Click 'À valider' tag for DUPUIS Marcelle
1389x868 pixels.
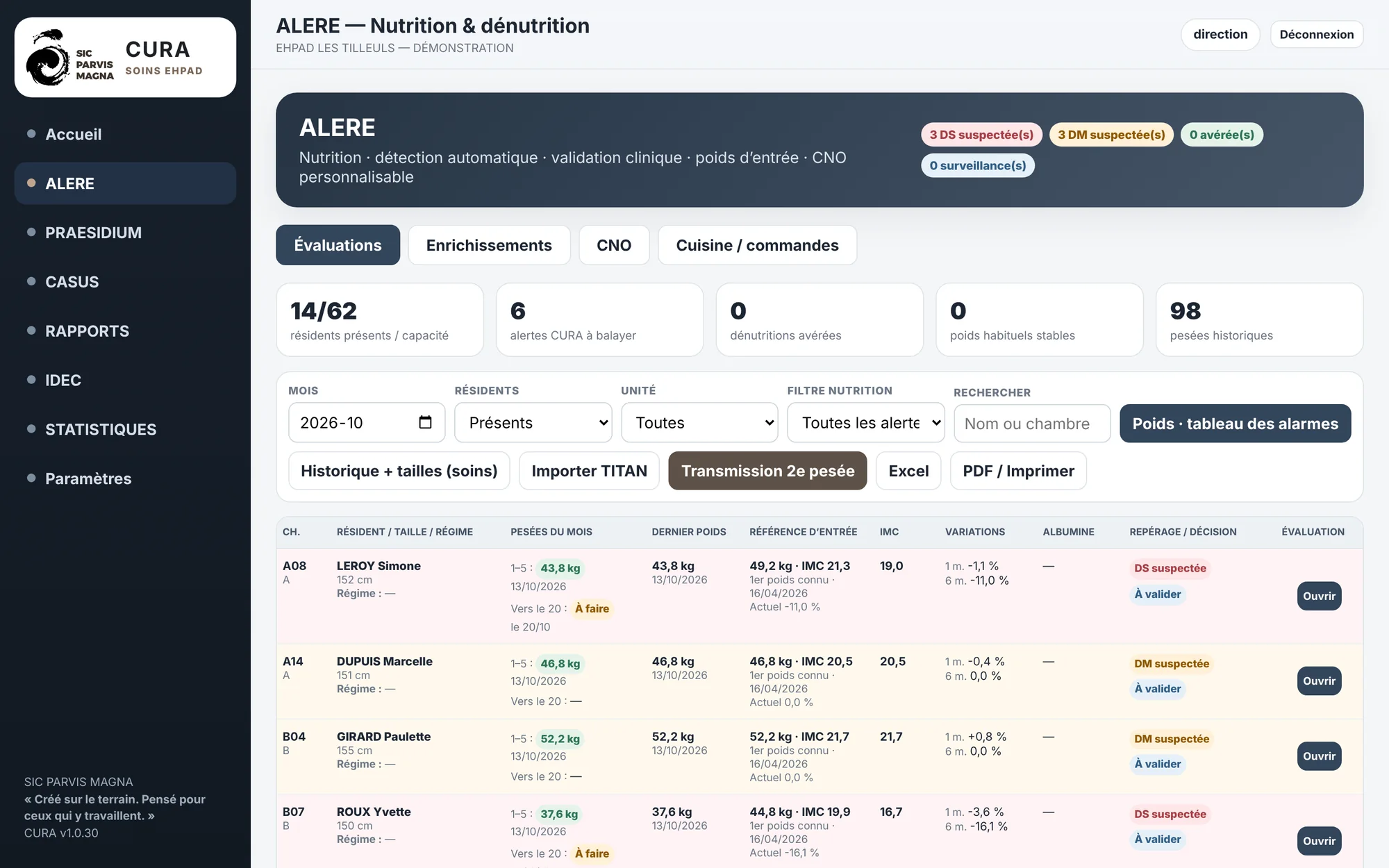[1157, 689]
